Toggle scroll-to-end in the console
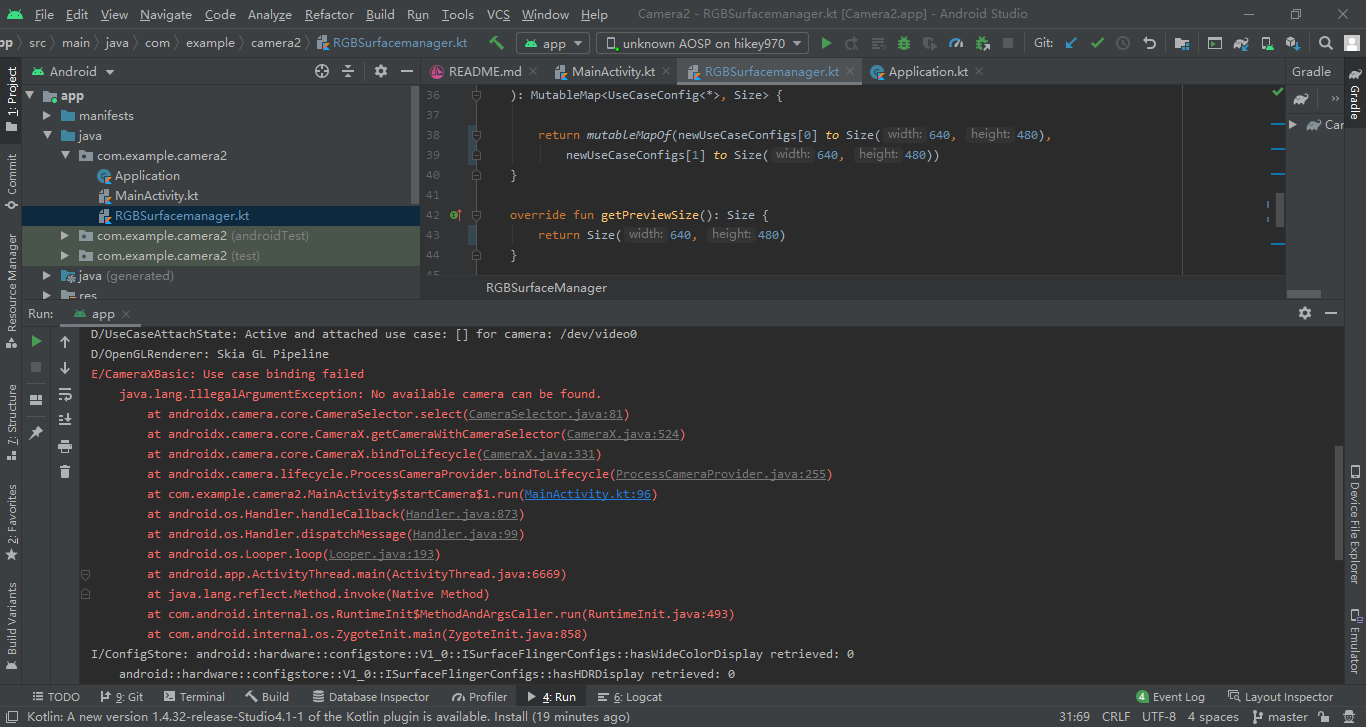The width and height of the screenshot is (1366, 727). point(65,418)
